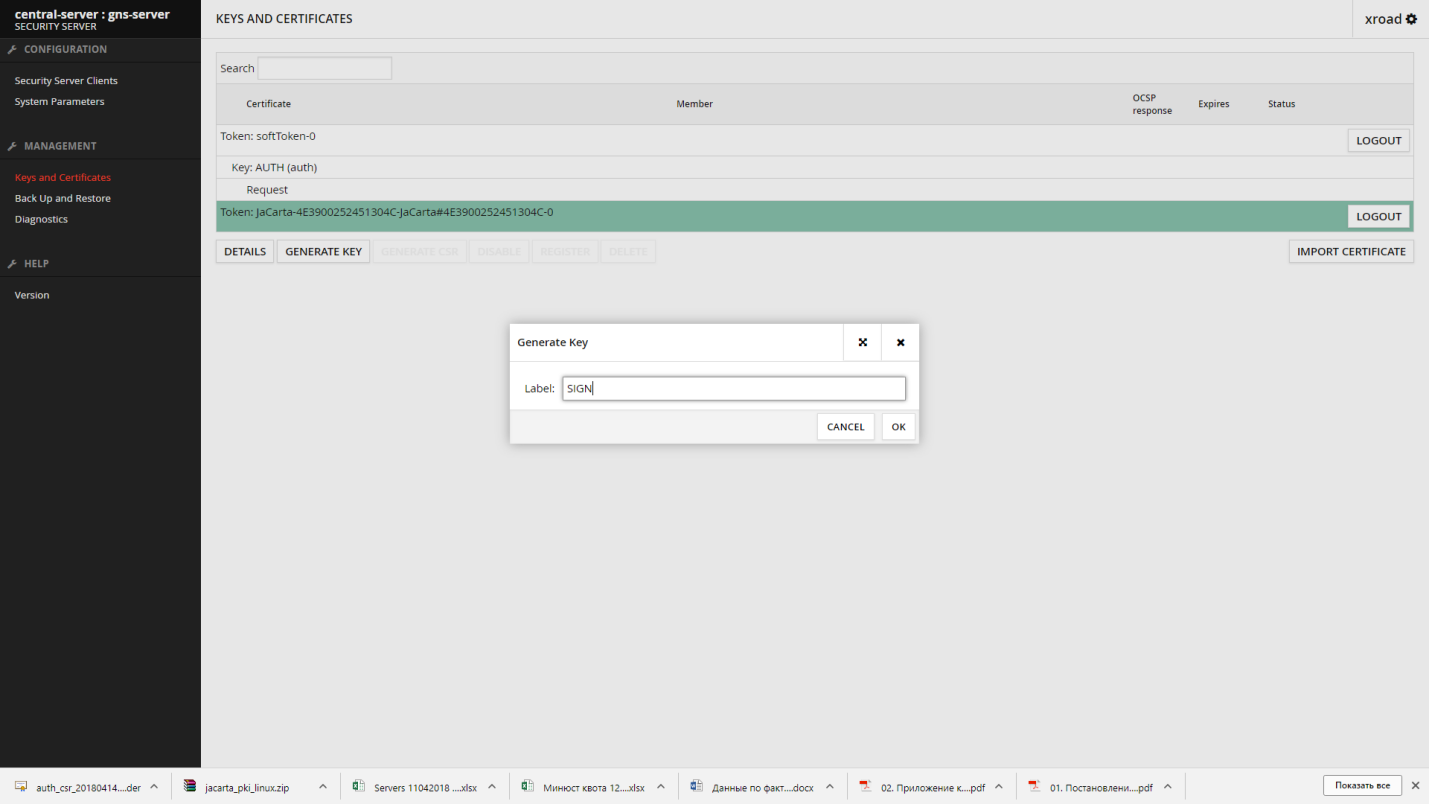
Task: Click the Показать все button
Action: coord(1361,786)
